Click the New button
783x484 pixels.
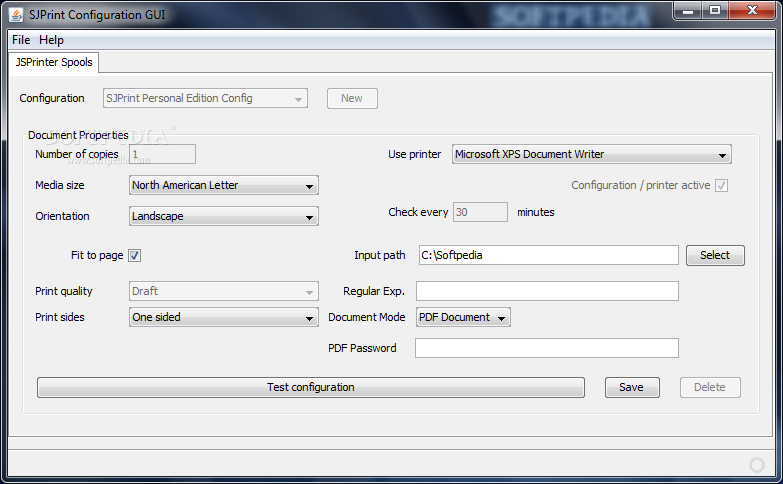pos(352,98)
